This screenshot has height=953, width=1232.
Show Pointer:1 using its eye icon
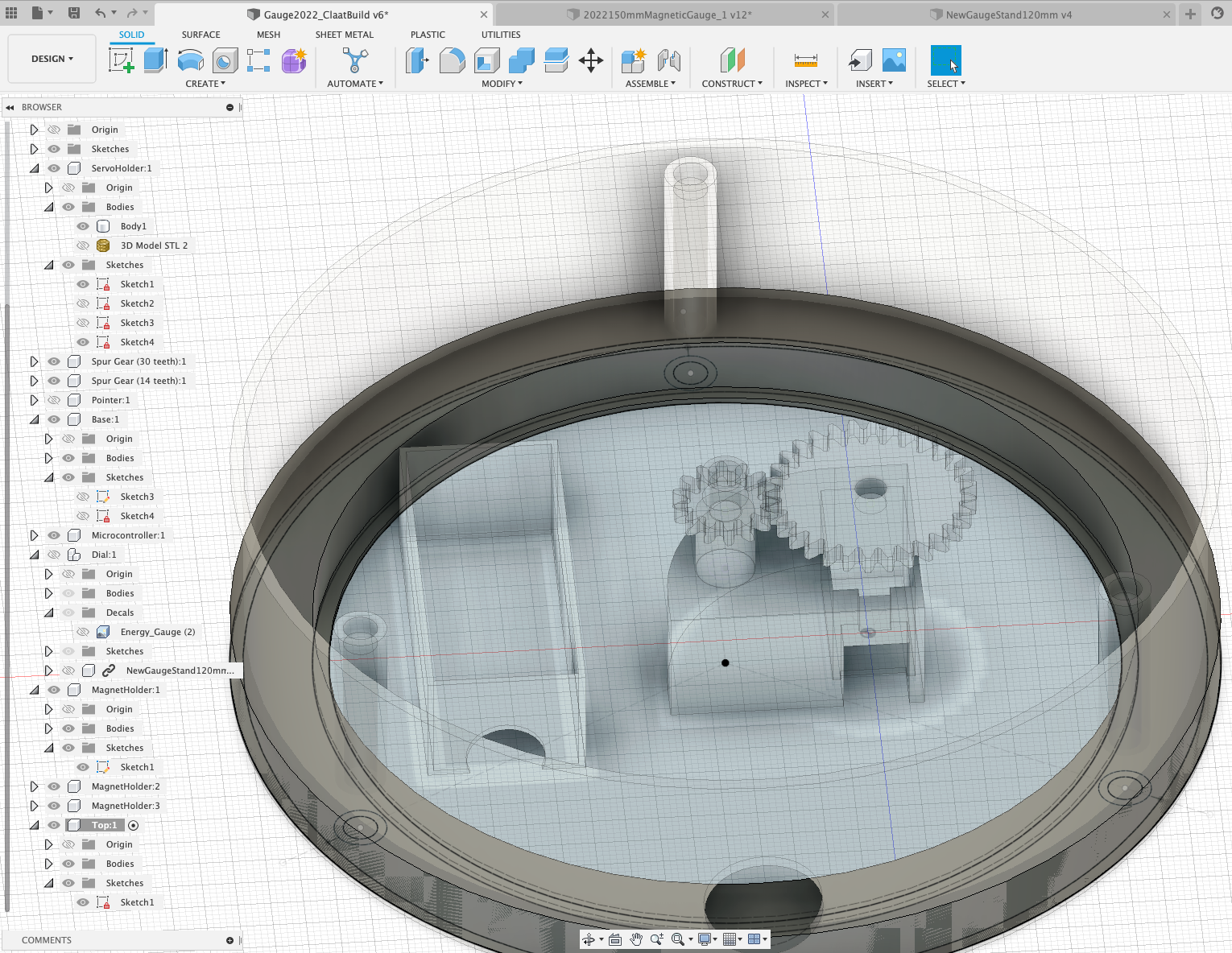pyautogui.click(x=54, y=400)
